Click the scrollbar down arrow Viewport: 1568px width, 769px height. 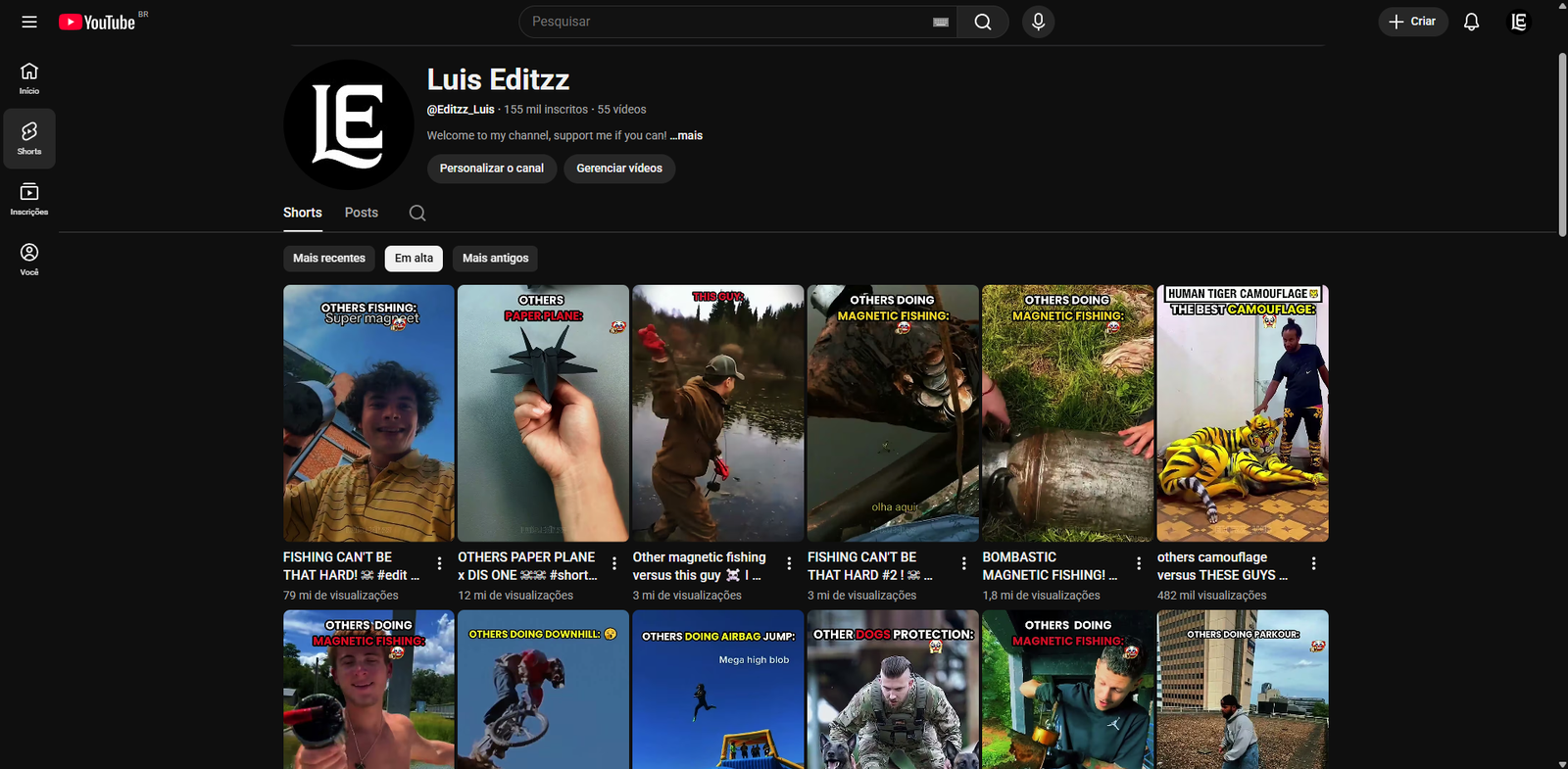click(1562, 763)
